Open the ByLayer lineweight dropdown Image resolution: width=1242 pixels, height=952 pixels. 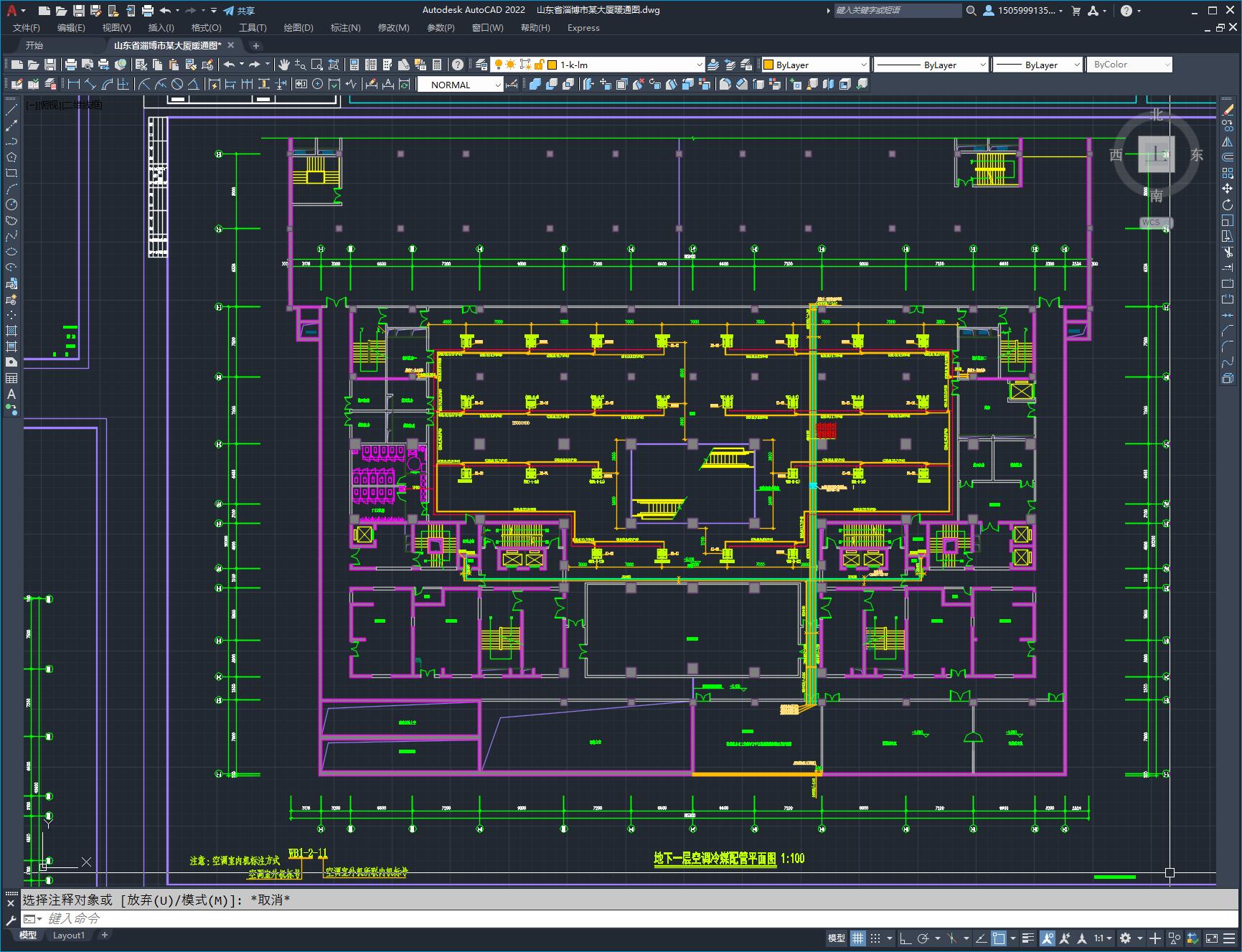point(1038,65)
